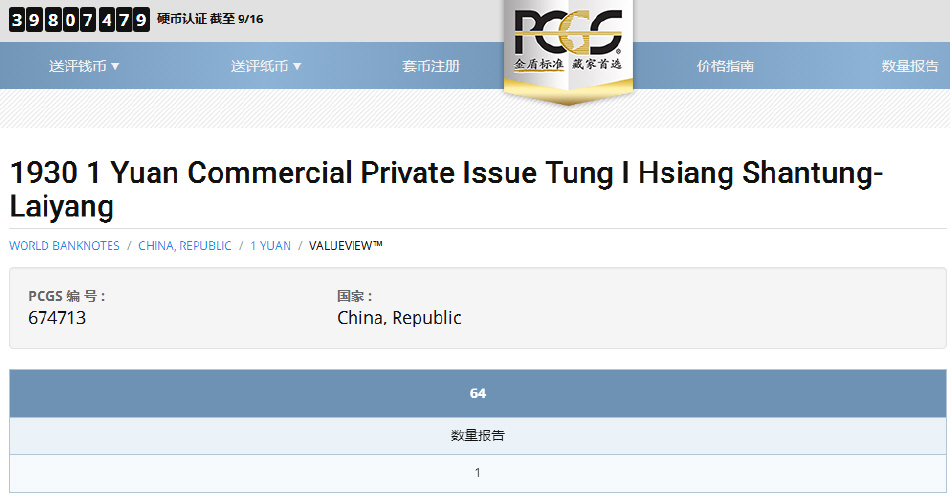The height and width of the screenshot is (497, 950).
Task: Open the 送评钱币 dropdown menu
Action: (84, 66)
